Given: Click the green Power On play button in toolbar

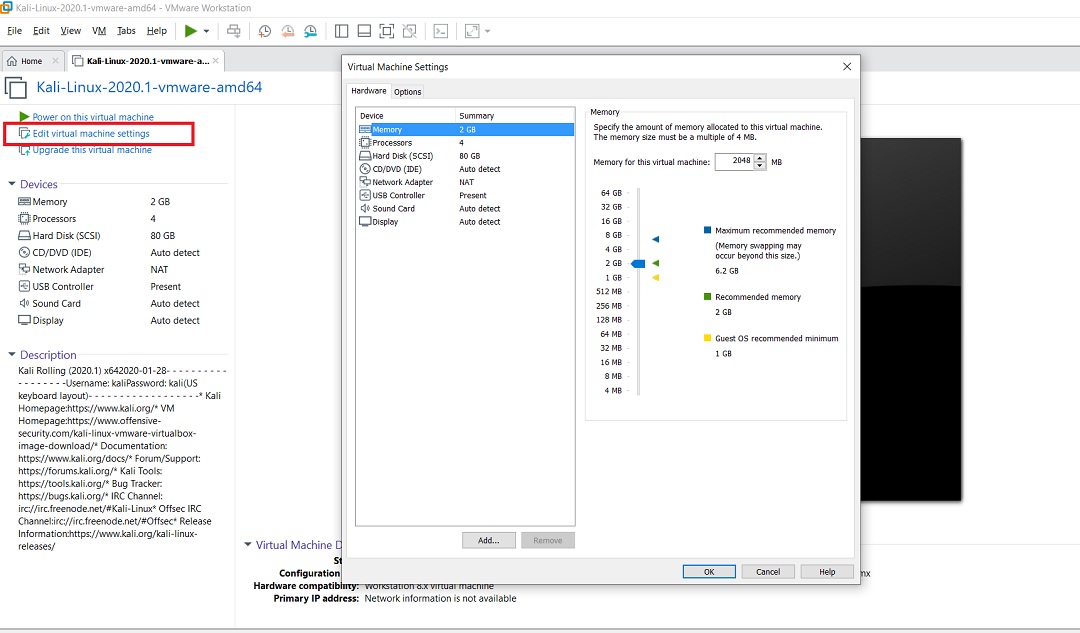Looking at the screenshot, I should [x=191, y=31].
